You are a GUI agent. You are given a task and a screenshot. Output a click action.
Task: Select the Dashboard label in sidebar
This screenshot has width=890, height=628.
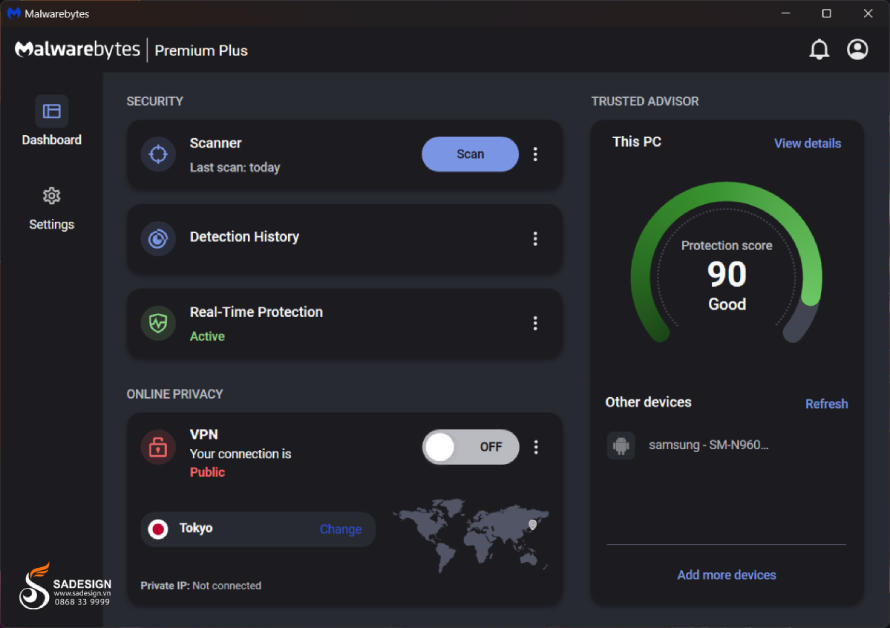coord(52,140)
